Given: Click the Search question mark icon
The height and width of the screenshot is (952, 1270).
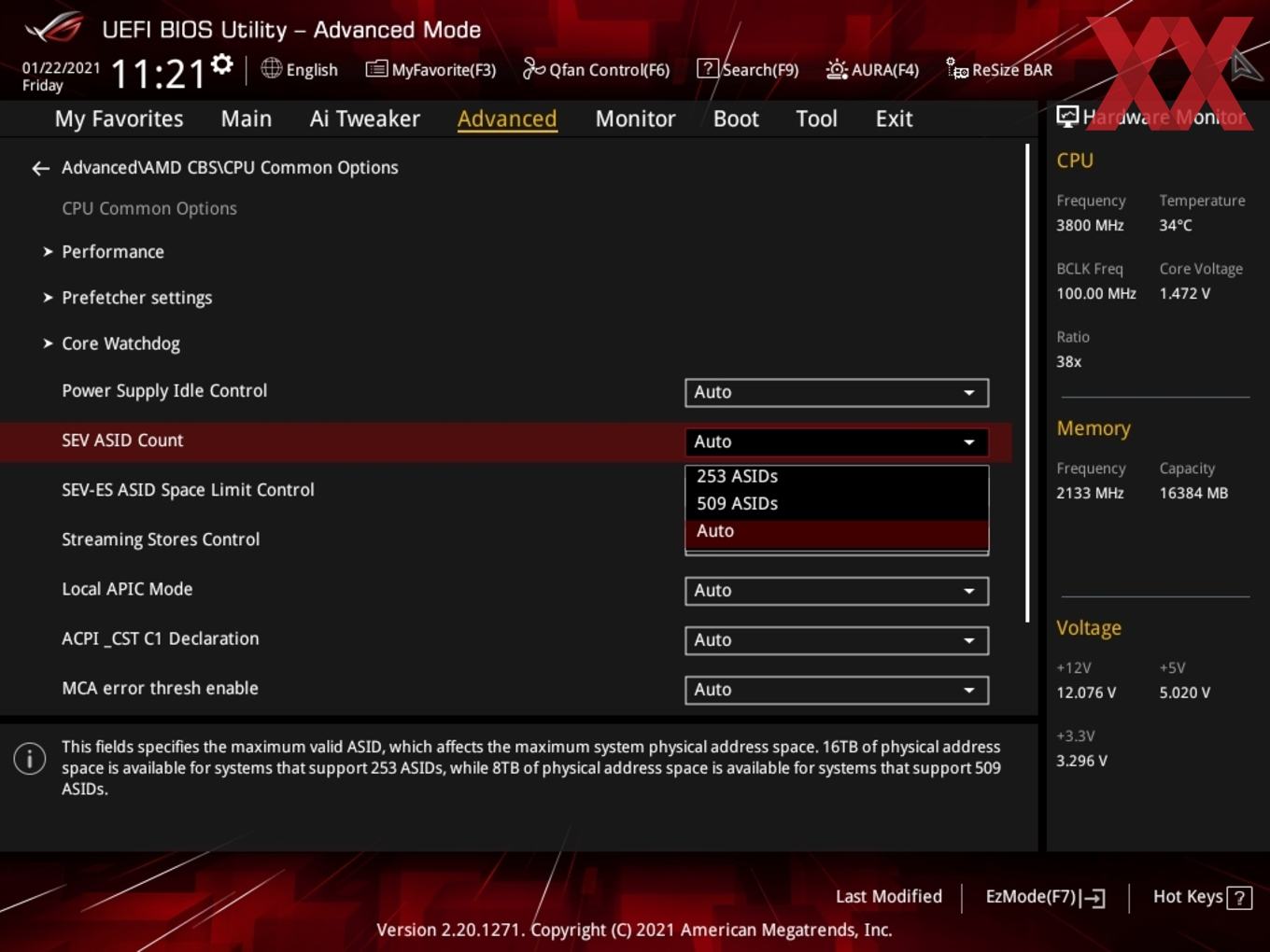Looking at the screenshot, I should [x=708, y=68].
